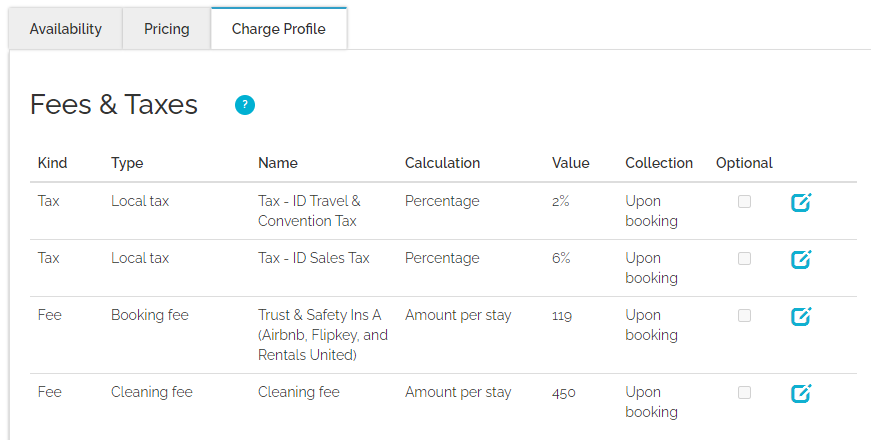The image size is (871, 440).
Task: Toggle Optional for Trust & Safety fee
Action: [744, 315]
